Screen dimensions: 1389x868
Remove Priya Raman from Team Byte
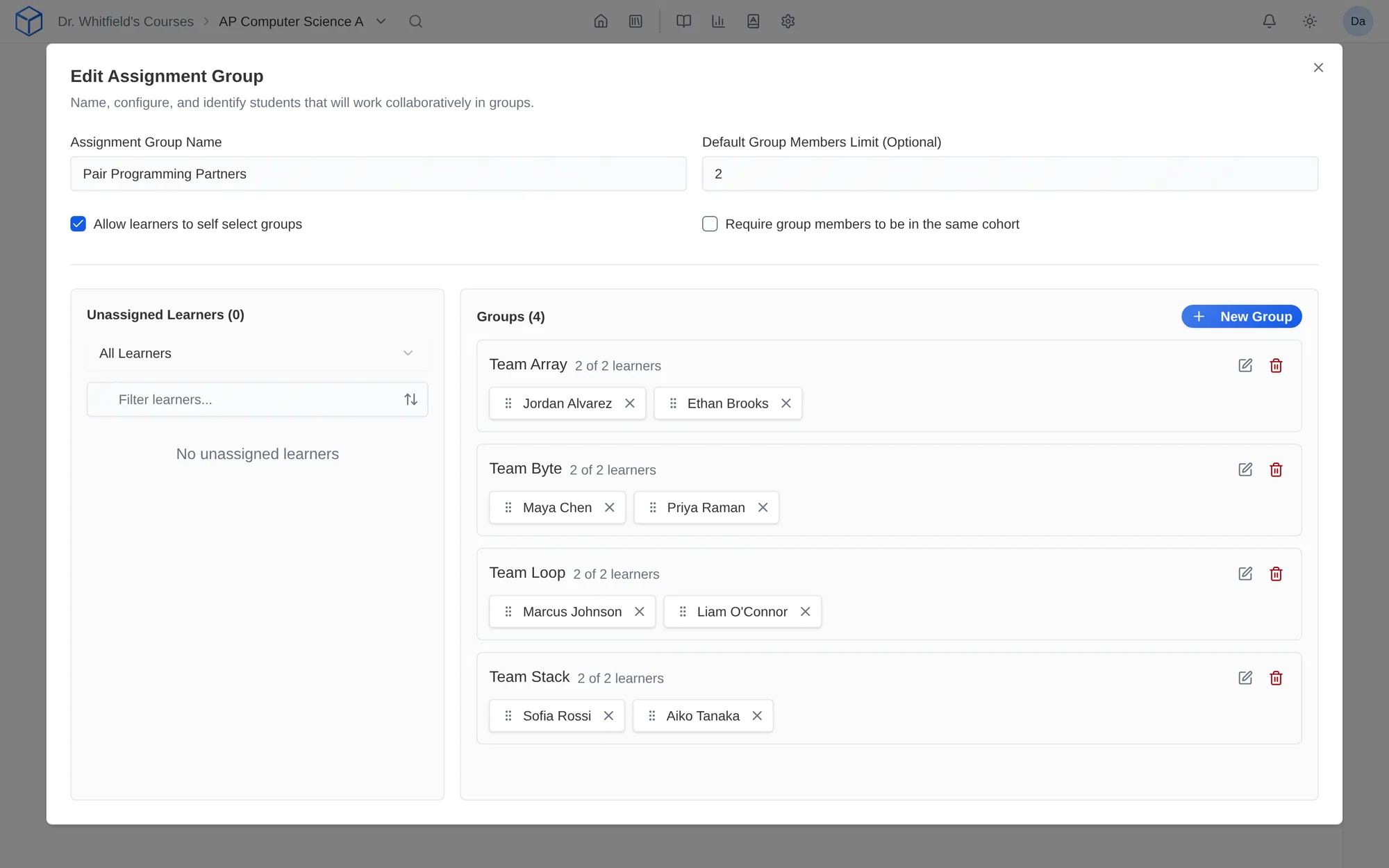point(763,508)
